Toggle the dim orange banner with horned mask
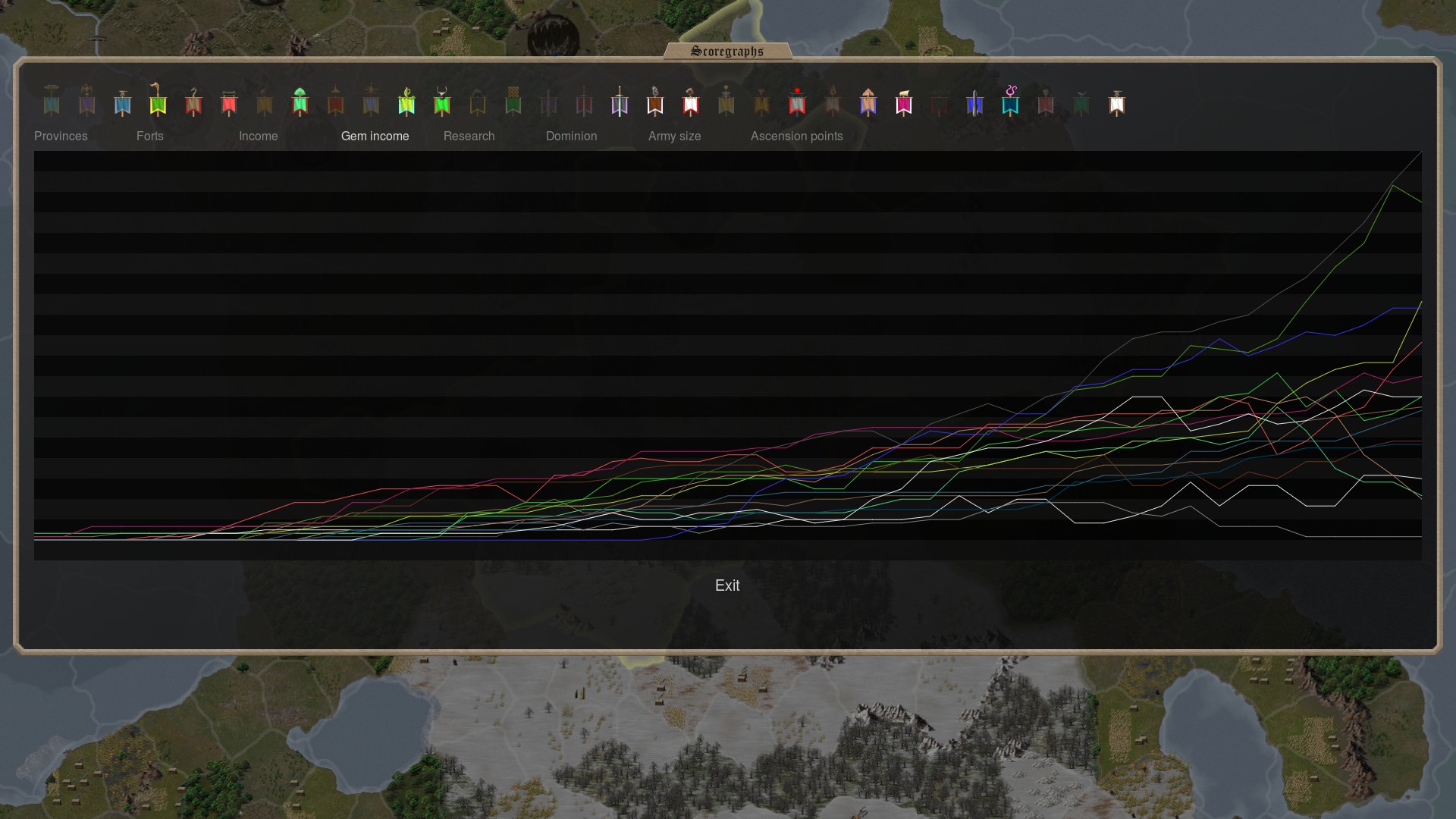This screenshot has height=819, width=1456. tap(762, 102)
